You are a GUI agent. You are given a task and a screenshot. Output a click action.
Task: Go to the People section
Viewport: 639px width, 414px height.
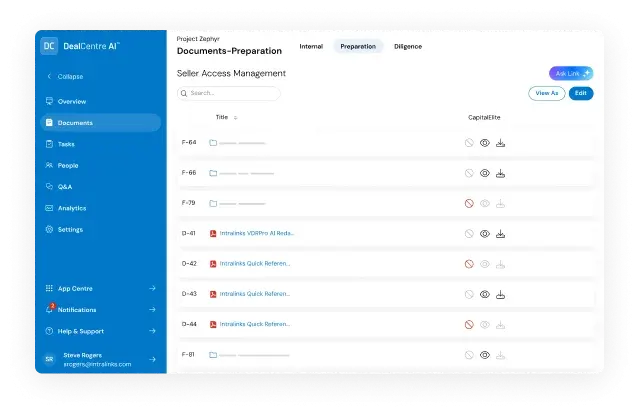click(x=67, y=165)
